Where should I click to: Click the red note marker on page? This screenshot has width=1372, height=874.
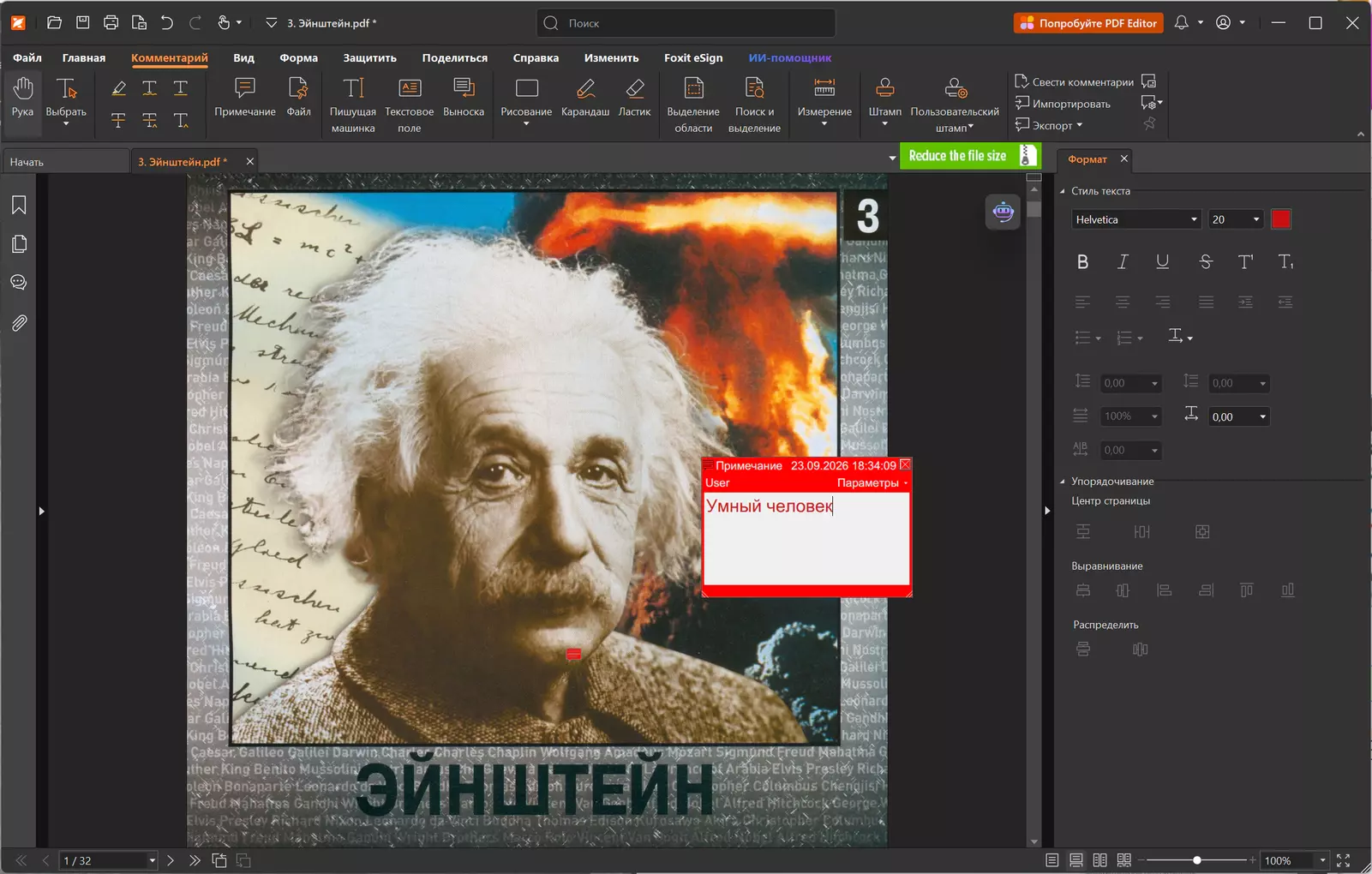(574, 655)
